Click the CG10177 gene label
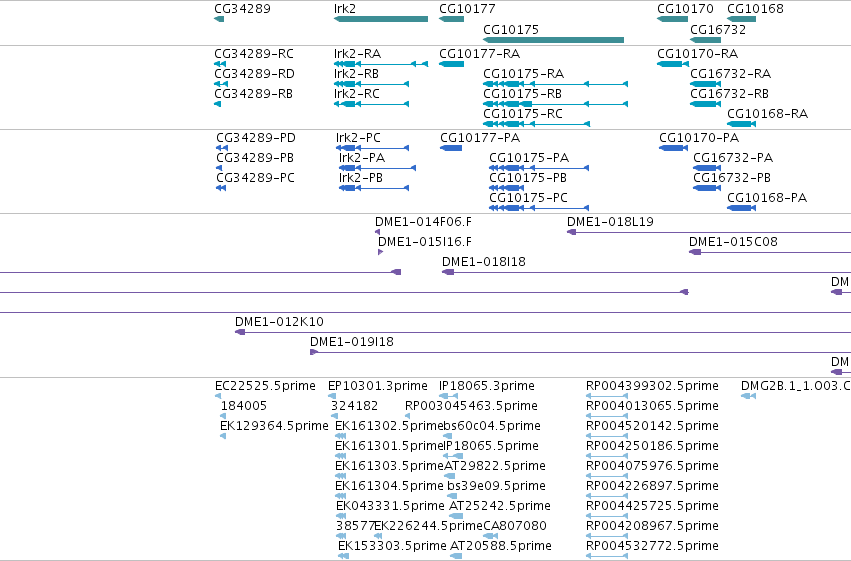The width and height of the screenshot is (851, 561). point(467,9)
